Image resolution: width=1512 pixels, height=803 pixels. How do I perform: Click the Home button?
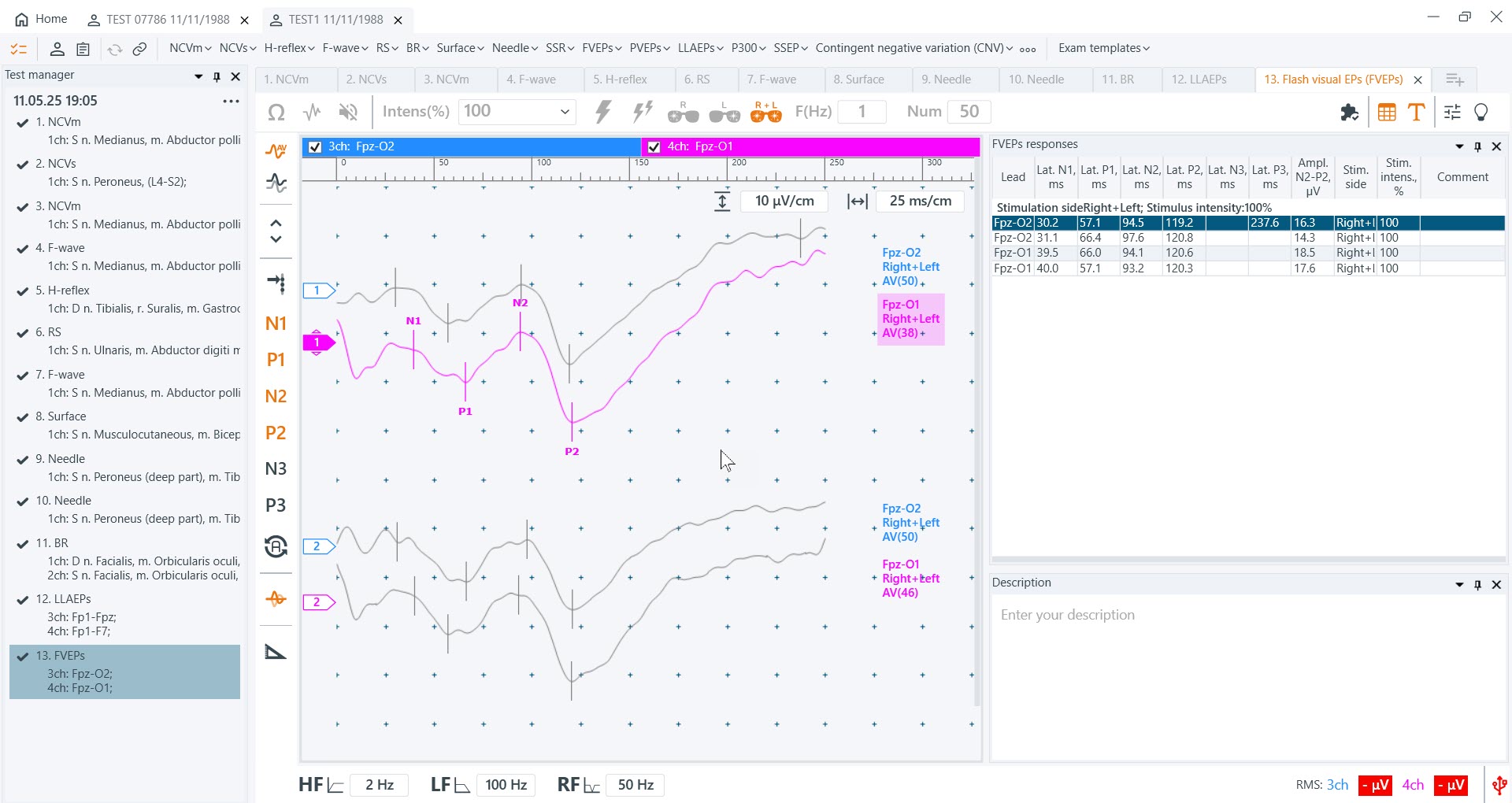(x=42, y=19)
